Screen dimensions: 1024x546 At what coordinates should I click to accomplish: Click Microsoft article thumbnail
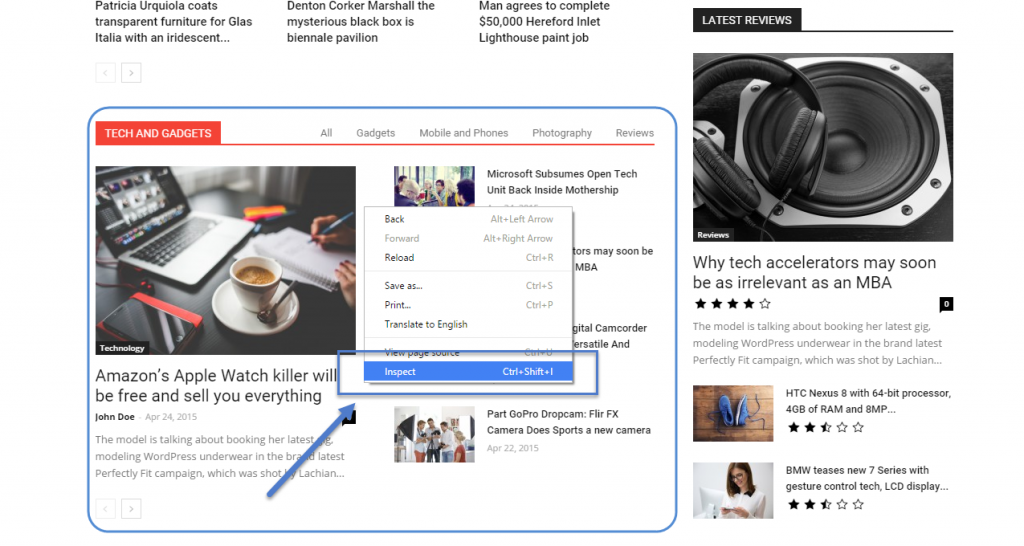pos(434,186)
